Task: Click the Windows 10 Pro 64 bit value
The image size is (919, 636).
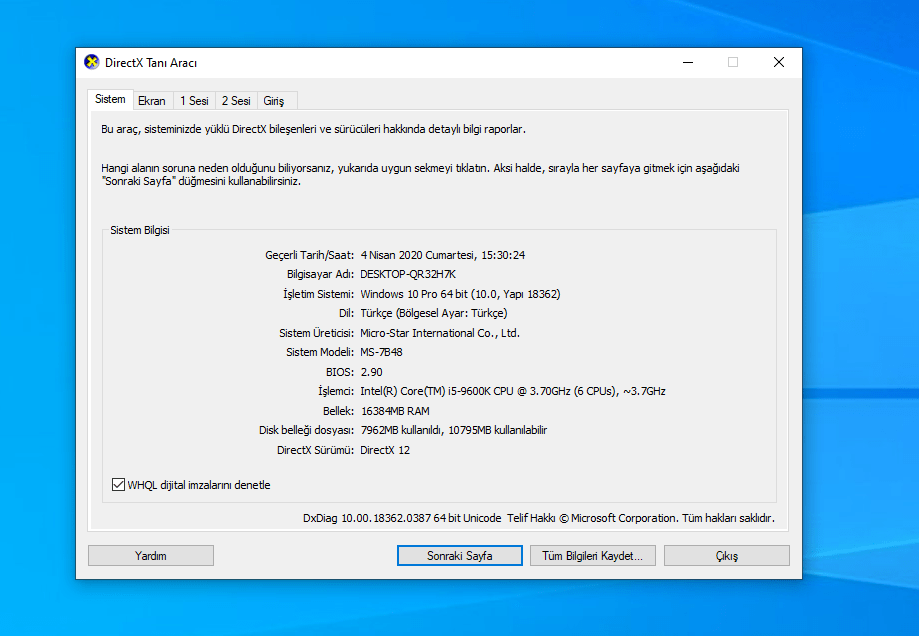Action: [460, 294]
